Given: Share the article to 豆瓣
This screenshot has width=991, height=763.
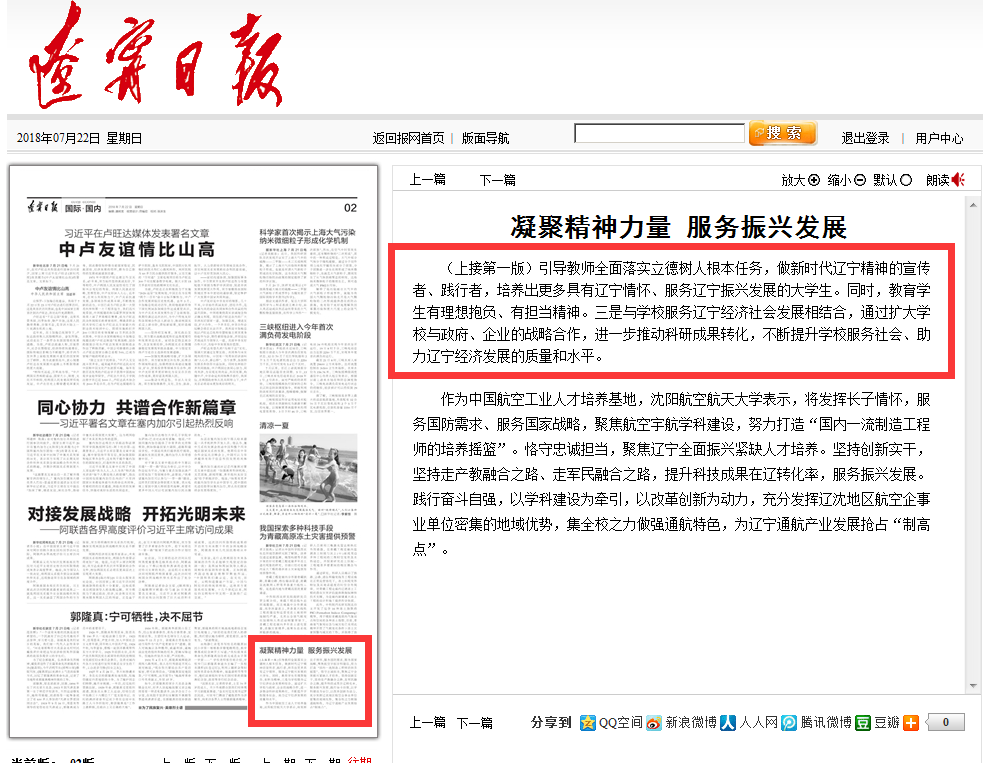Looking at the screenshot, I should pyautogui.click(x=877, y=722).
